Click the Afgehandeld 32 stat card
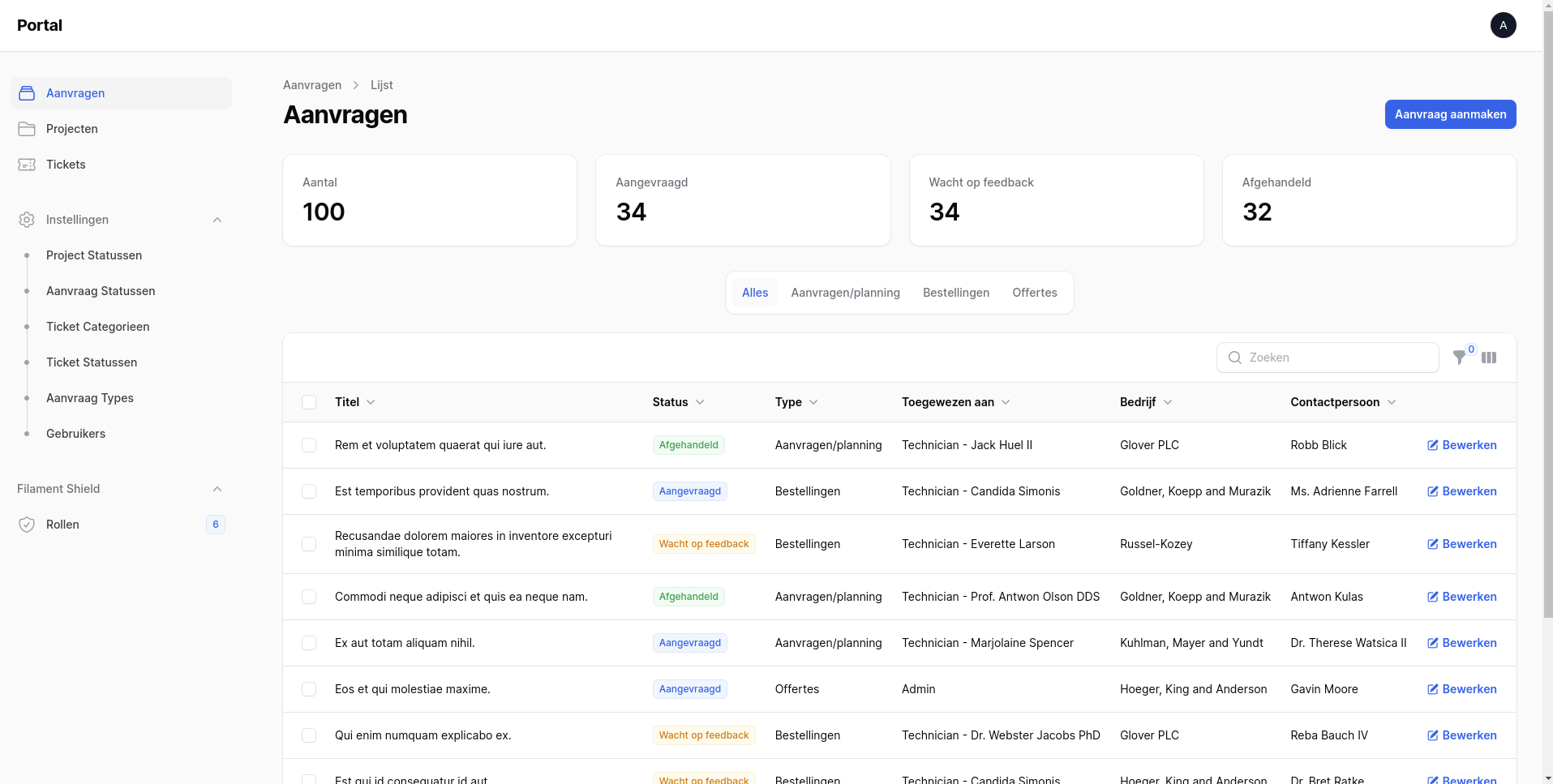The height and width of the screenshot is (784, 1553). click(x=1370, y=200)
